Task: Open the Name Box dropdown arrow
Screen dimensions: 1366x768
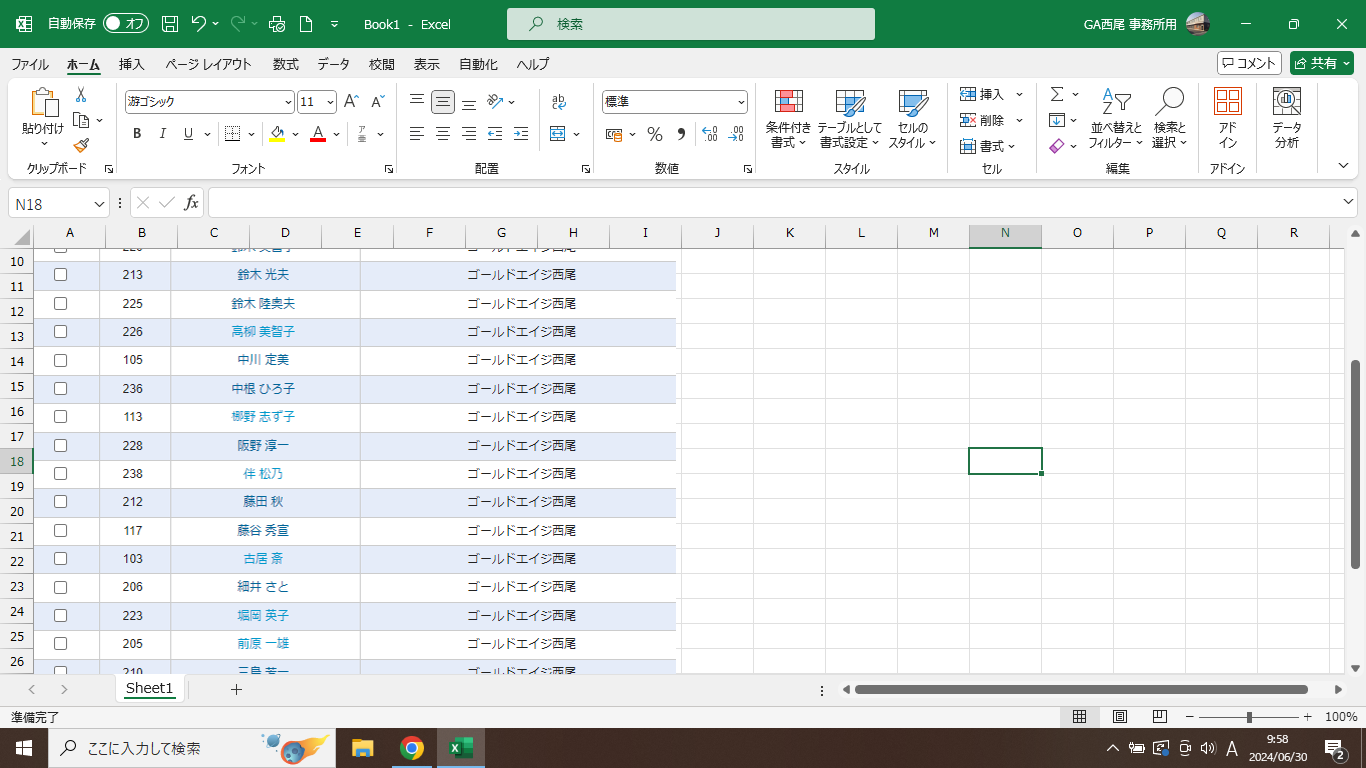Action: coord(99,204)
